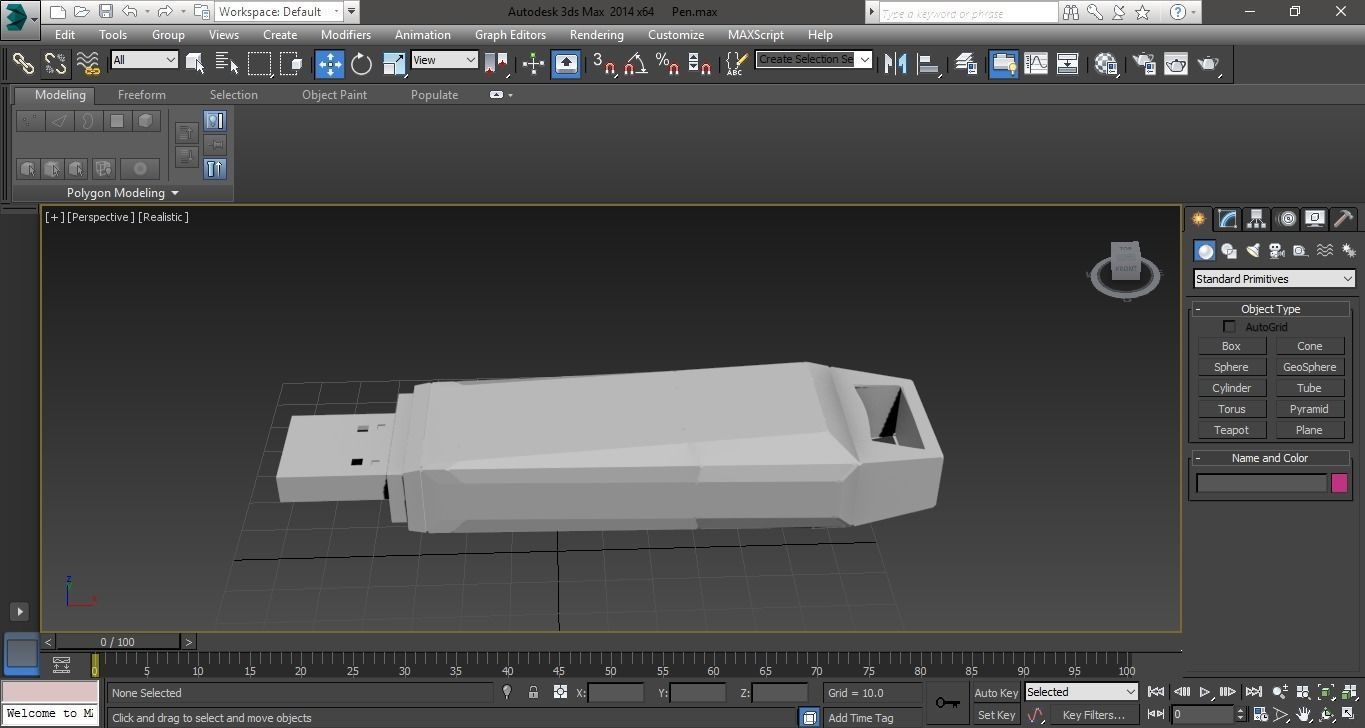Enable the AutoGrid checkbox
Screen dimensions: 1365x728
[x=1229, y=327]
